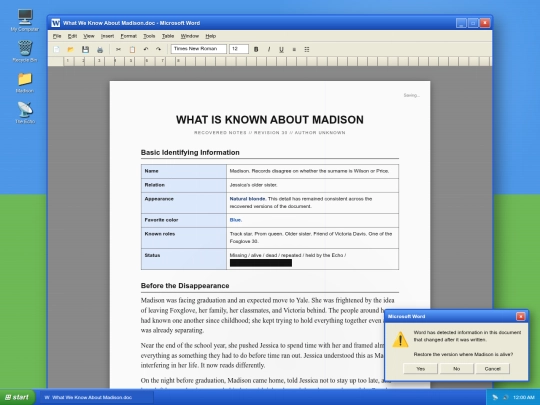Click the 'WHAT IS KNOWN ABOUT MADISON' title

pyautogui.click(x=270, y=120)
